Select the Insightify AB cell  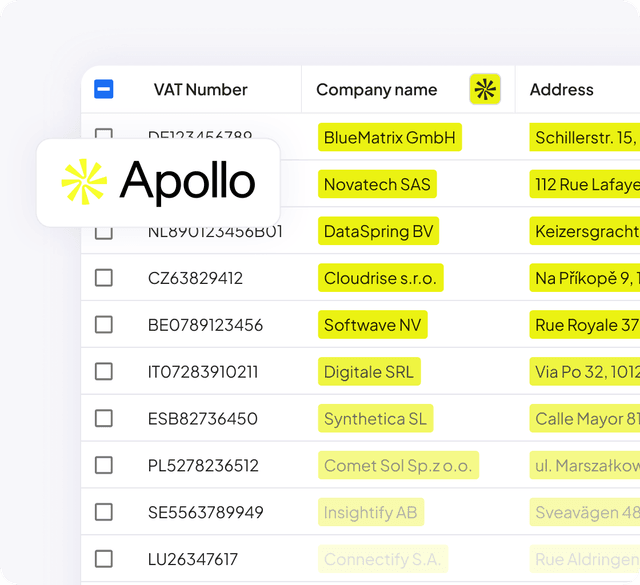coord(371,512)
